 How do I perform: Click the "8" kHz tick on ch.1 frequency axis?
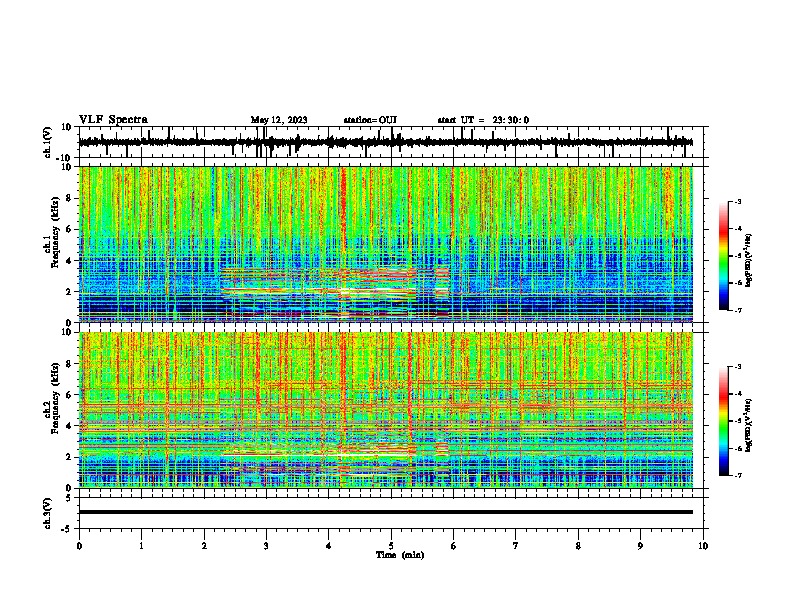click(69, 198)
